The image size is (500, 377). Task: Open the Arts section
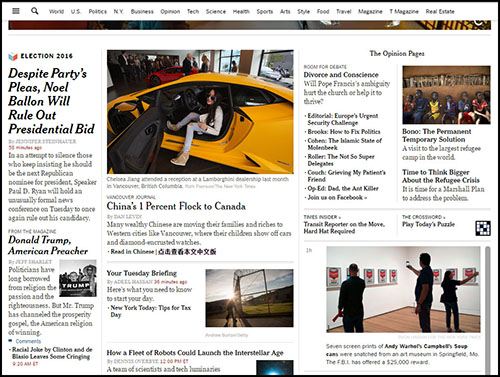tap(285, 11)
